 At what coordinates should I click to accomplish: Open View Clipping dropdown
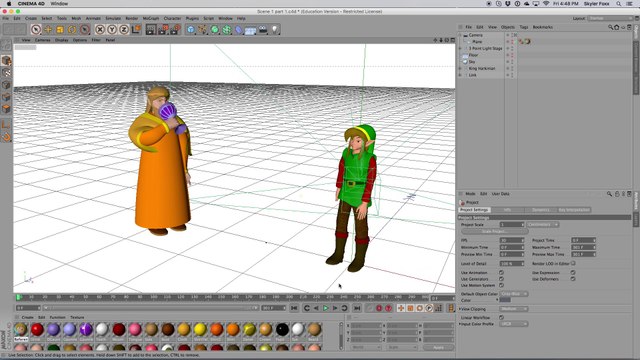click(x=514, y=309)
